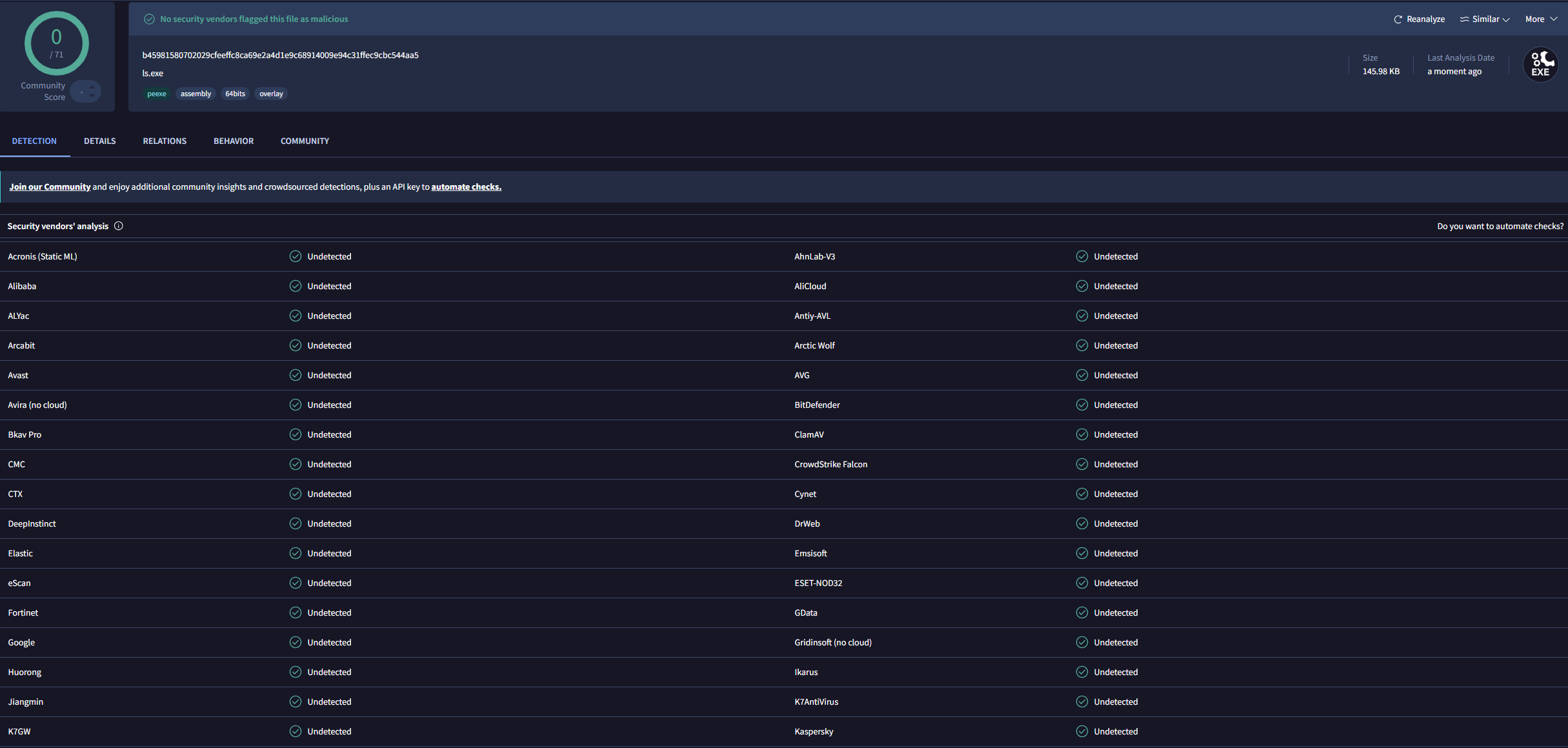
Task: Expand the More menu
Action: [x=1541, y=19]
